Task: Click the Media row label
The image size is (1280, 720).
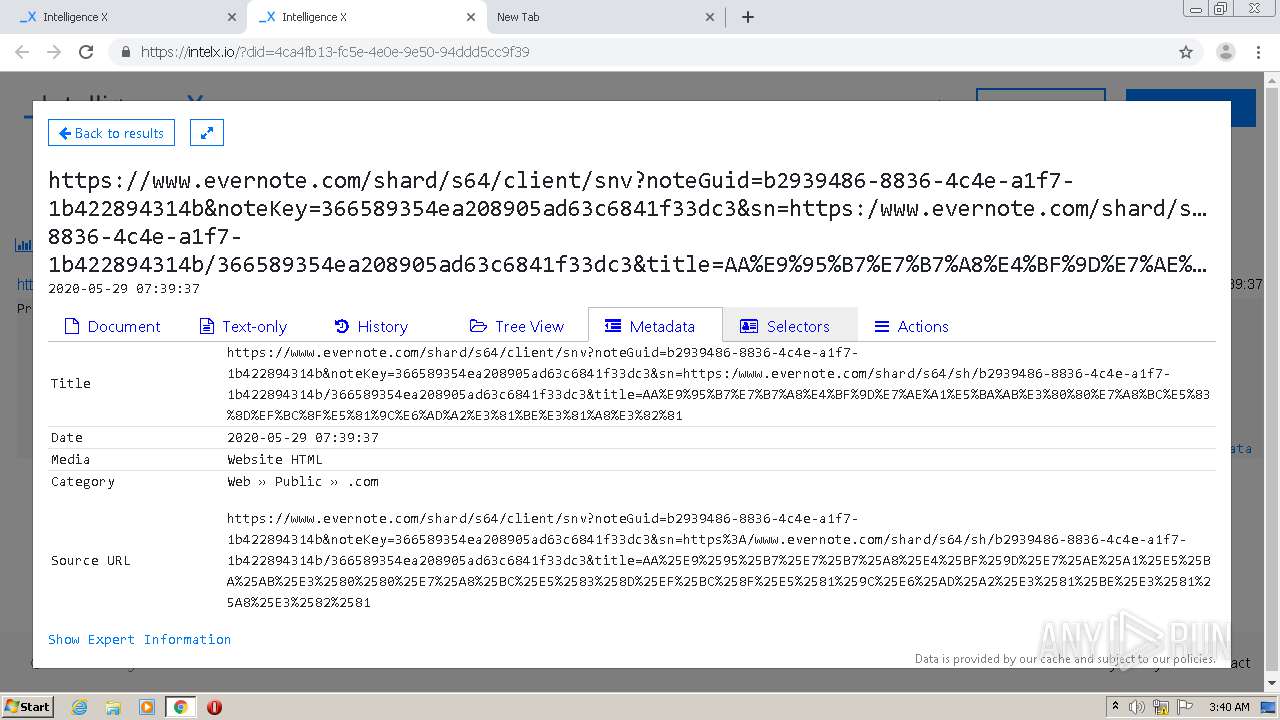Action: coord(71,460)
